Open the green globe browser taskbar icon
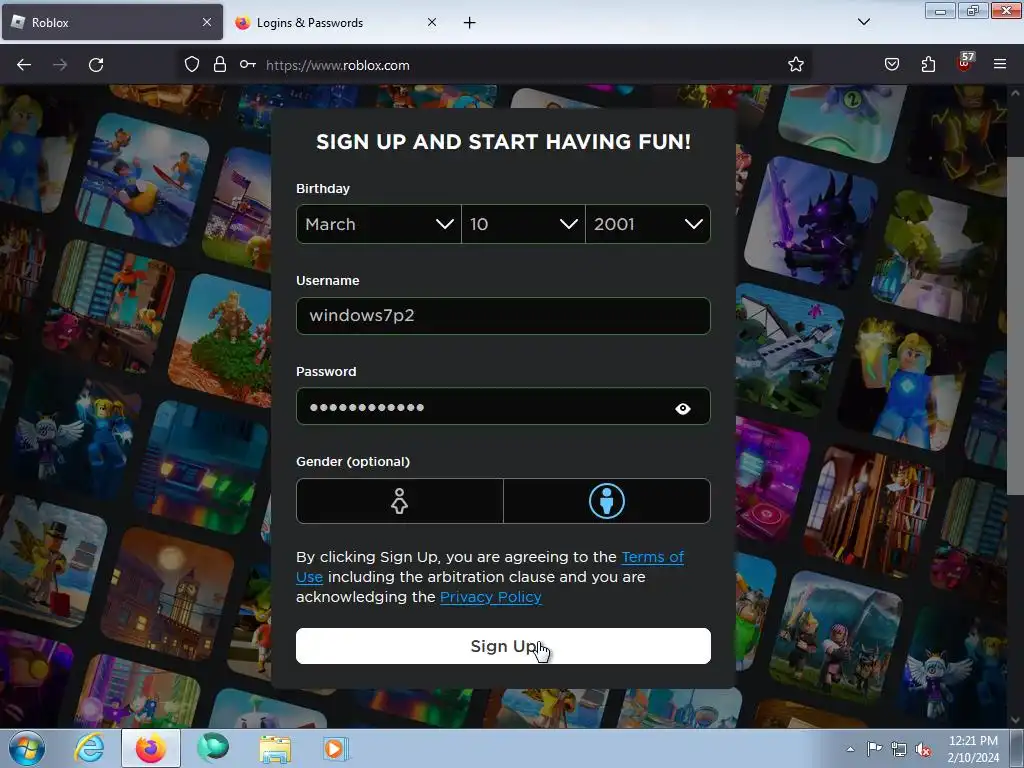This screenshot has height=768, width=1024. coord(213,748)
